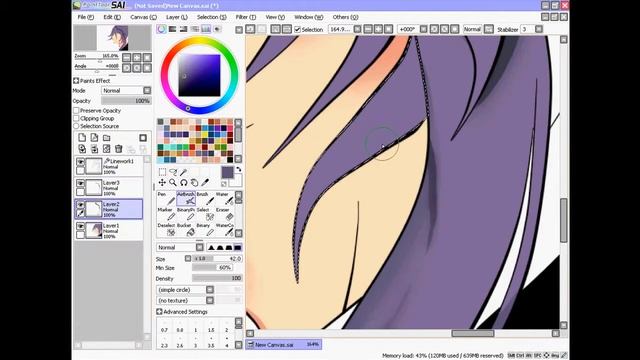The width and height of the screenshot is (640, 360).
Task: Select the rectangular selection tool
Action: (x=162, y=172)
